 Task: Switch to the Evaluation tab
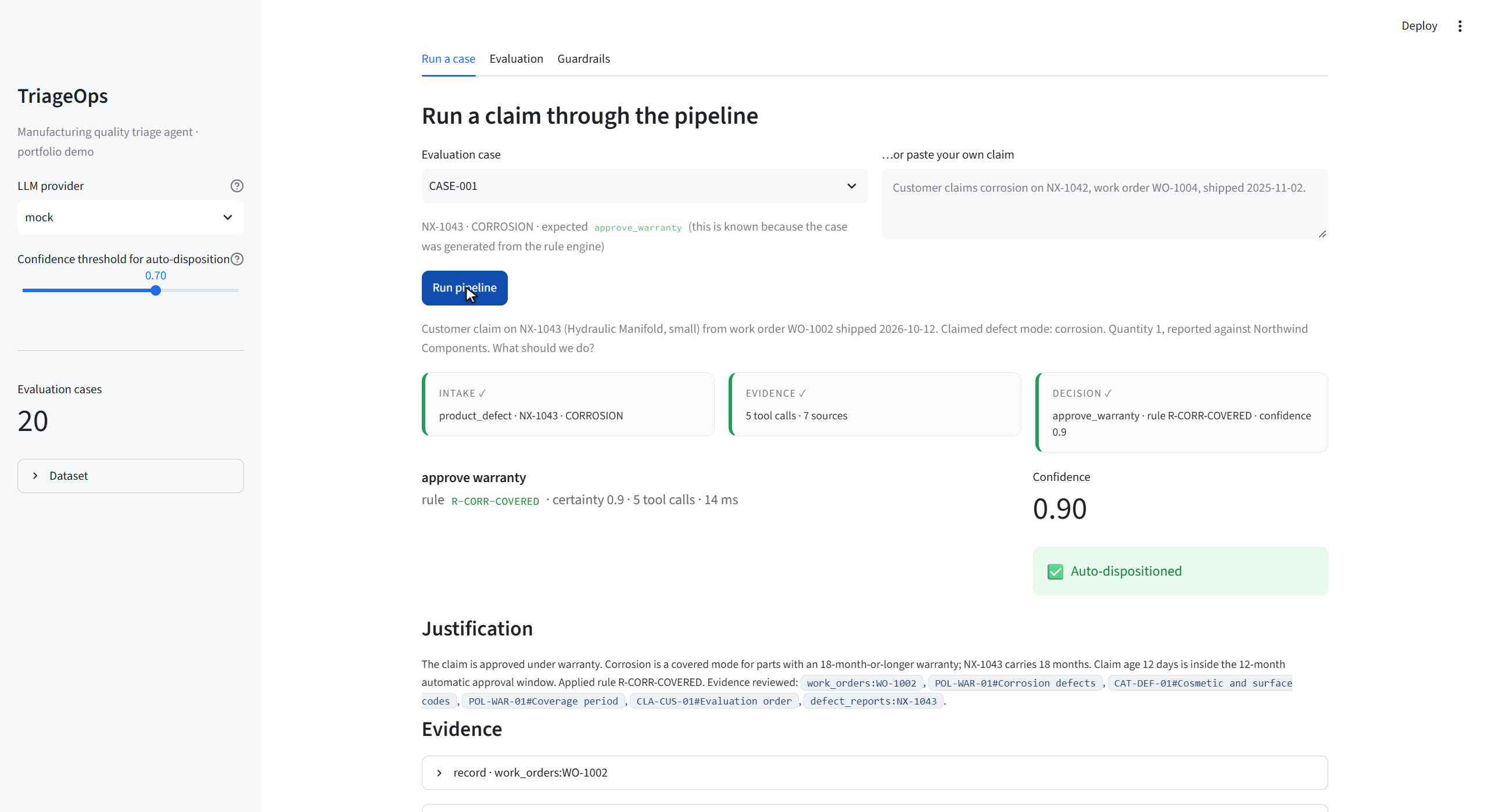pos(516,59)
